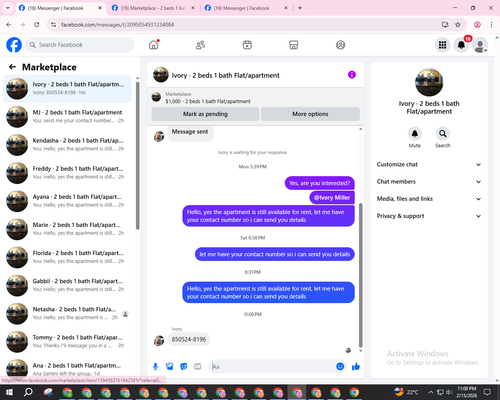The width and height of the screenshot is (500, 400).
Task: Open the account avatar menu
Action: pyautogui.click(x=480, y=45)
